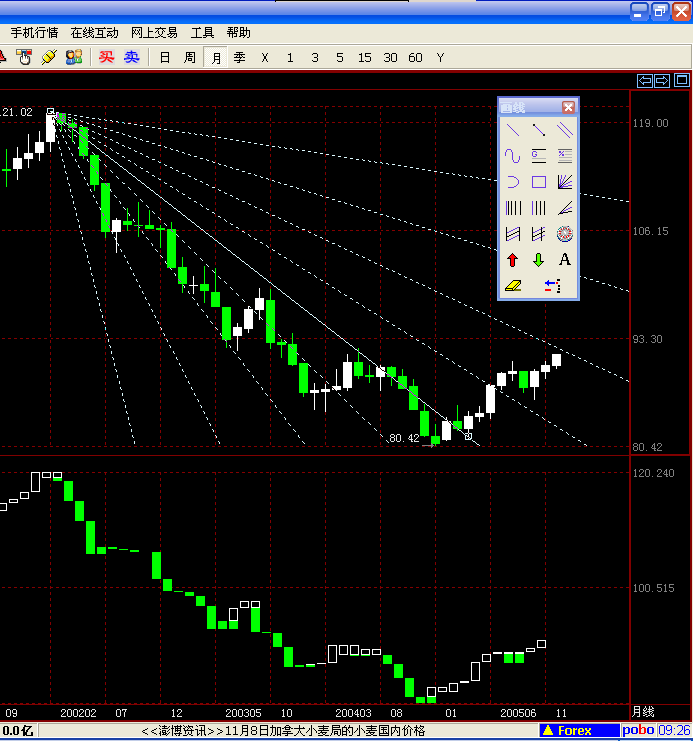This screenshot has height=741, width=693.
Task: Place a green down arrow marker
Action: pos(539,260)
